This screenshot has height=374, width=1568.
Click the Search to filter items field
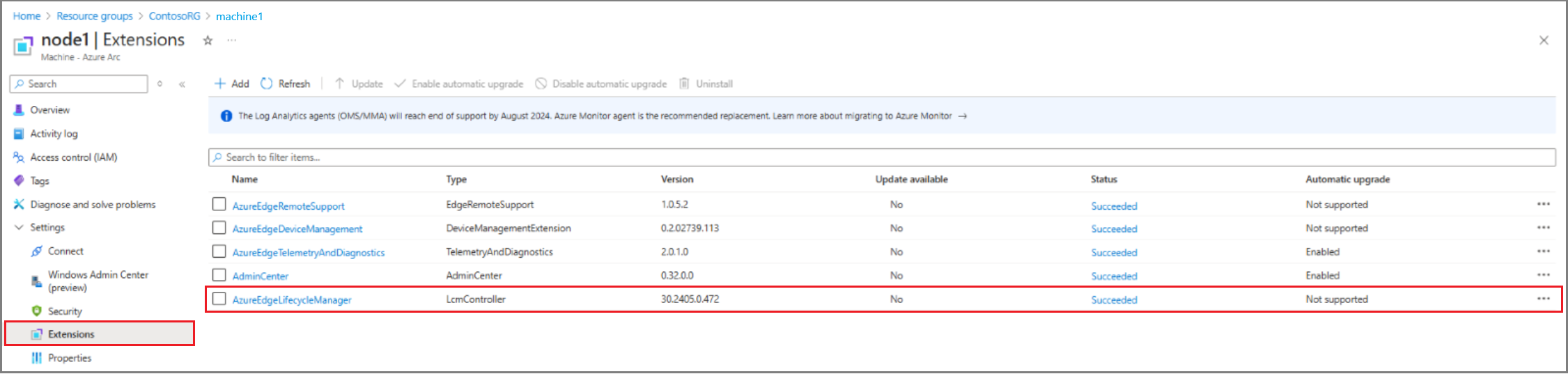(882, 157)
